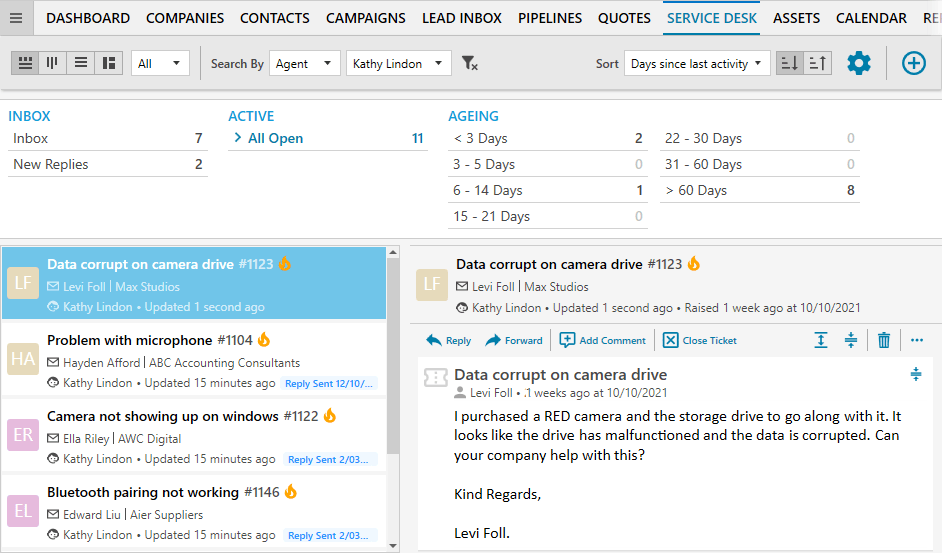This screenshot has height=553, width=942.
Task: Add new ticket with plus circle icon
Action: click(913, 63)
